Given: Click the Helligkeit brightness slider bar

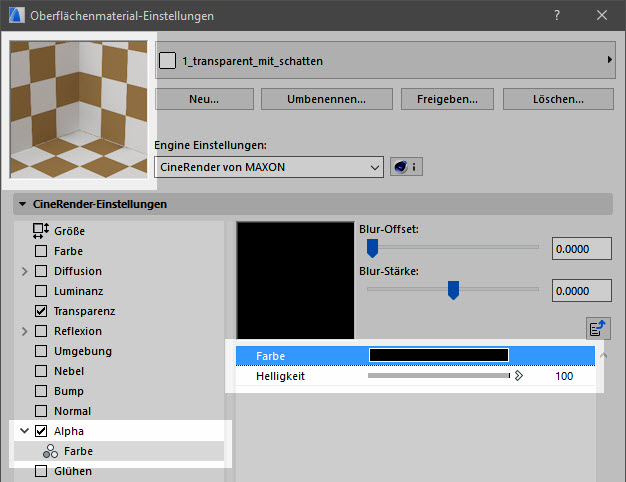Looking at the screenshot, I should (439, 375).
